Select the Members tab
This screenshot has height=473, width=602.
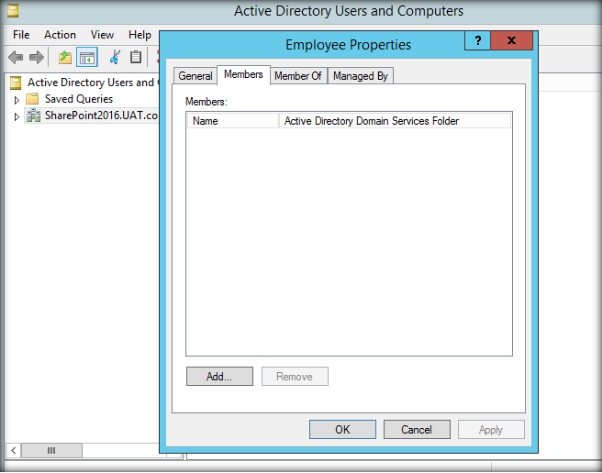[243, 74]
